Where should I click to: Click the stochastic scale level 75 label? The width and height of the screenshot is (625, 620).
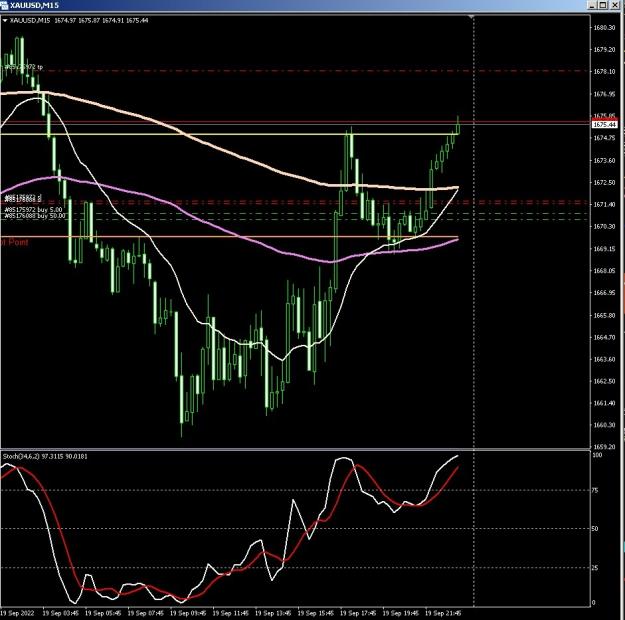point(595,490)
